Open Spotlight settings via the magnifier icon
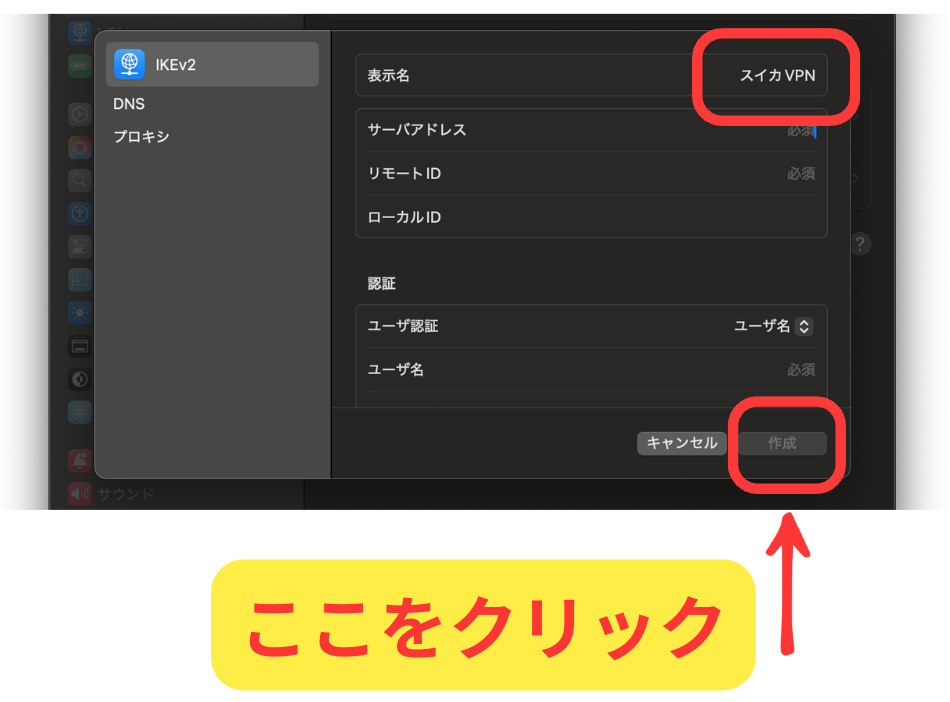This screenshot has height=702, width=950. [x=80, y=181]
